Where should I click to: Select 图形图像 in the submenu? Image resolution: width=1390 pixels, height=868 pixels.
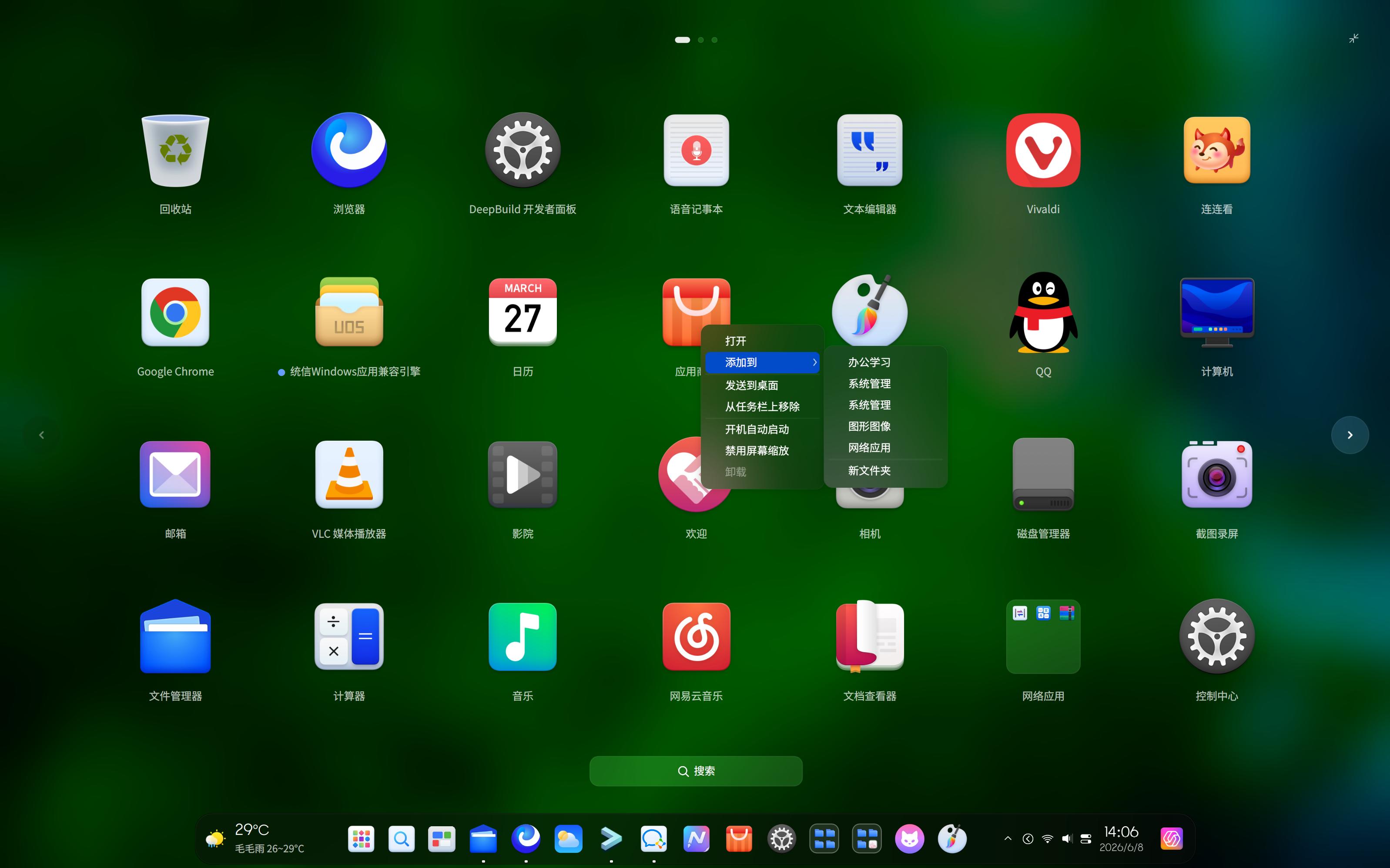click(885, 426)
